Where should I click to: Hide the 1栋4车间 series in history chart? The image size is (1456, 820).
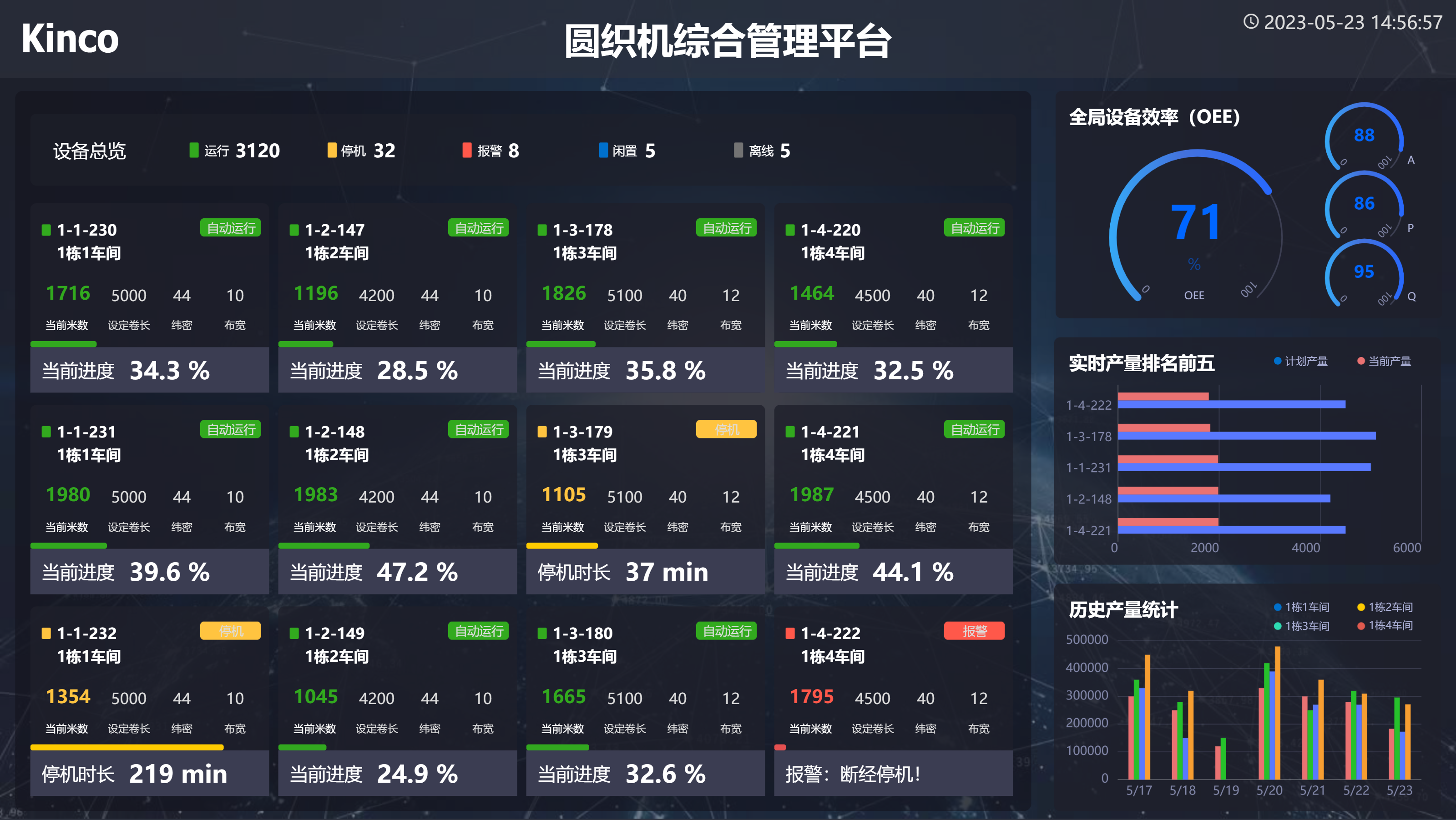(1384, 626)
